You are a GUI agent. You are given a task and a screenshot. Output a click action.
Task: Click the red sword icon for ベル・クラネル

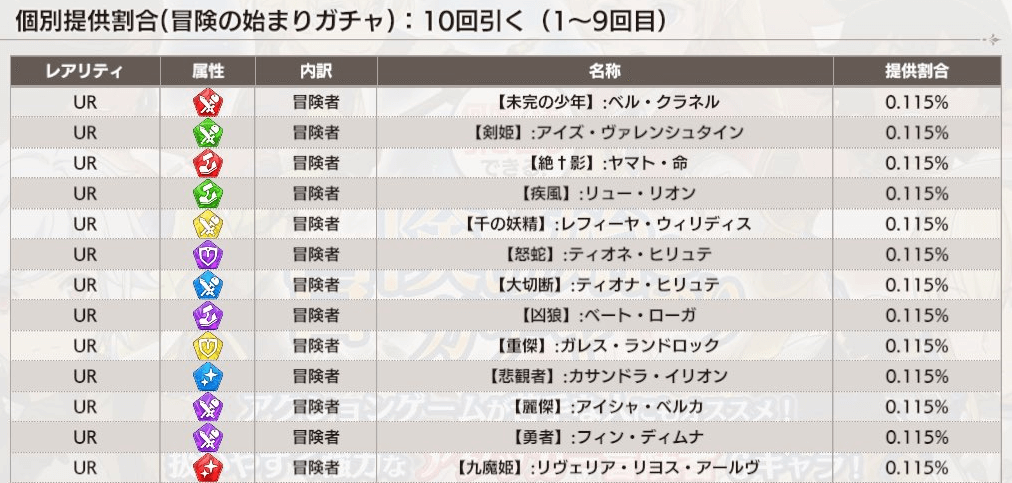[208, 102]
